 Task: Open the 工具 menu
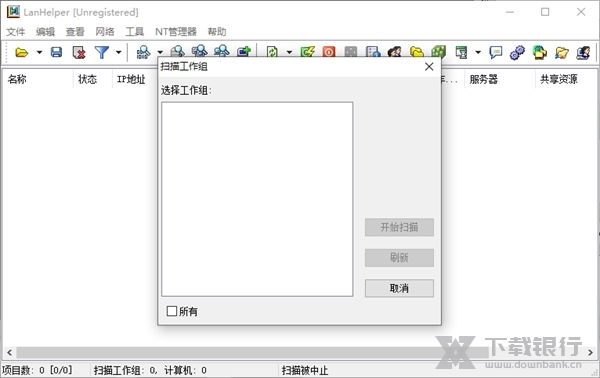135,31
